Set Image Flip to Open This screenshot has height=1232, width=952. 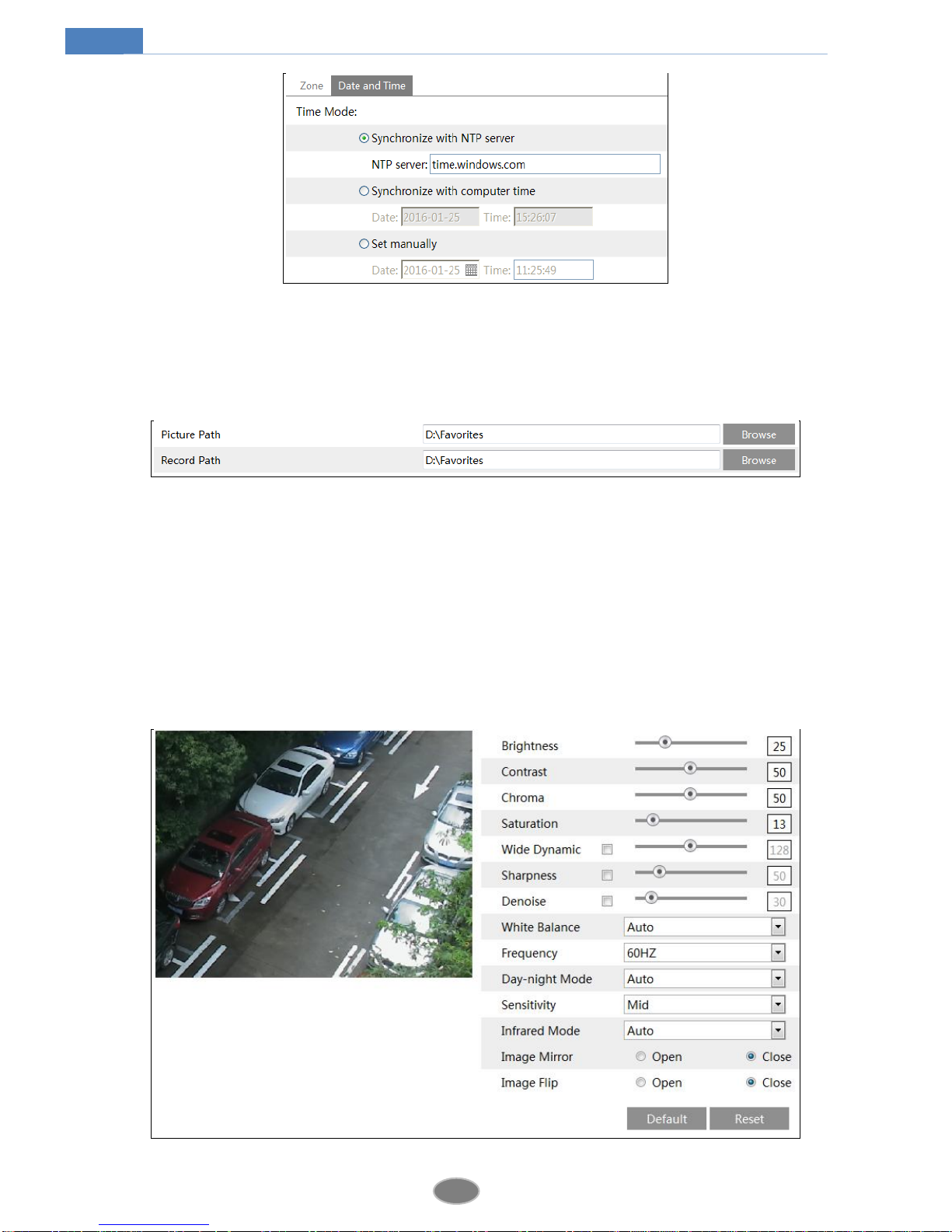641,1082
